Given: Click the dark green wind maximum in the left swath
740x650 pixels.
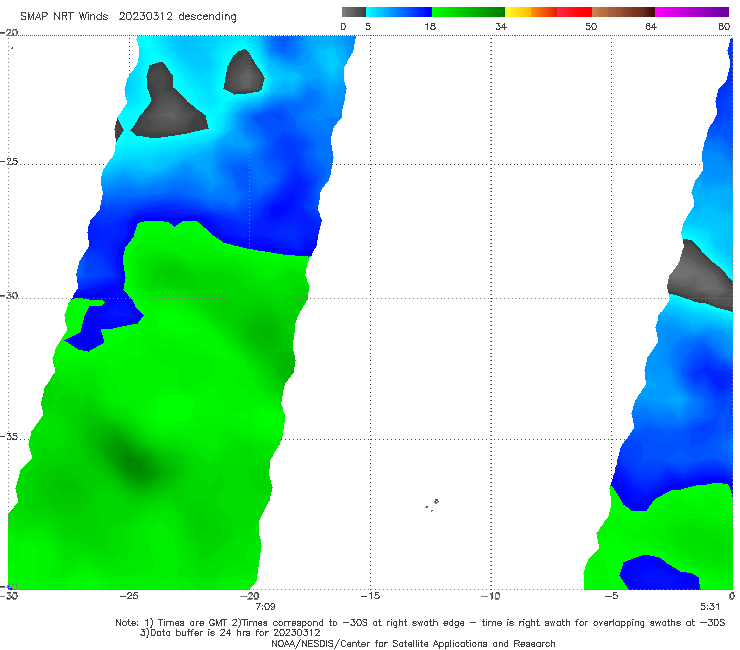Looking at the screenshot, I should coord(136,463).
